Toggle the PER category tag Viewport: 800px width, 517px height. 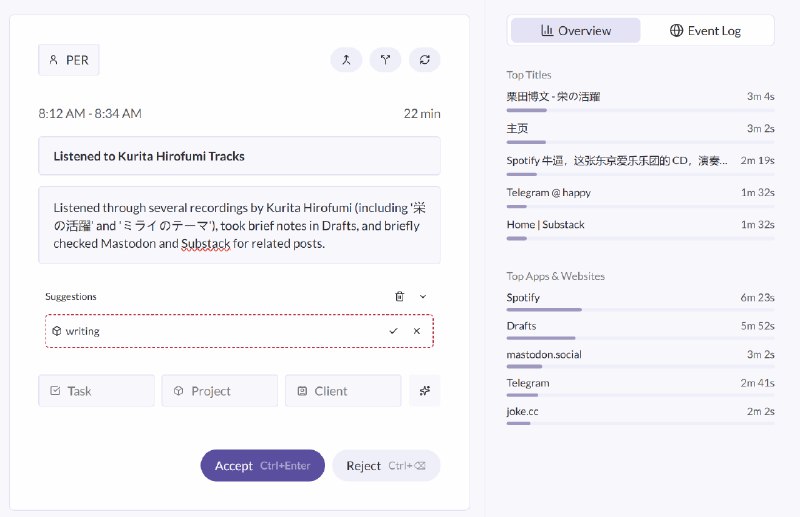point(69,60)
